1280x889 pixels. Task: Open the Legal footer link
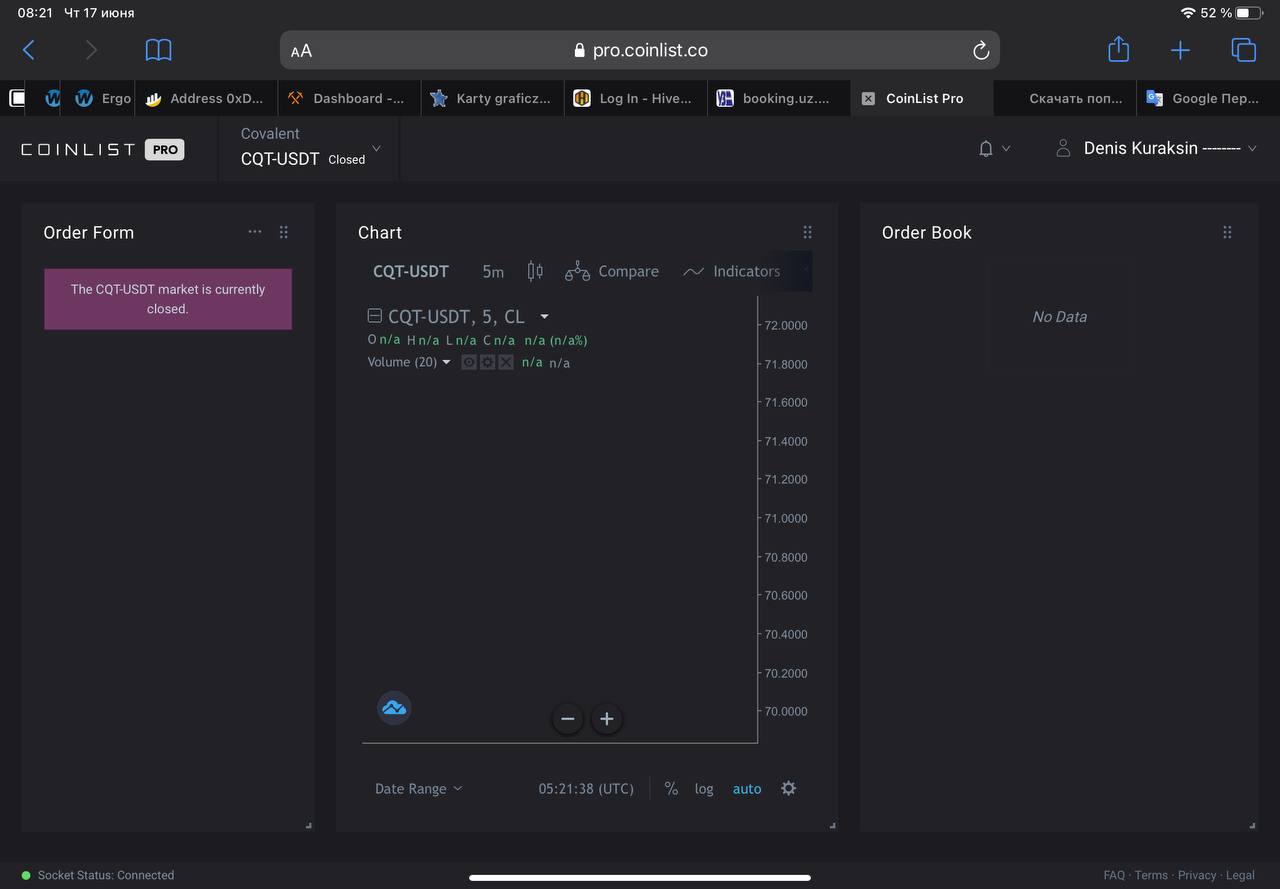1240,875
